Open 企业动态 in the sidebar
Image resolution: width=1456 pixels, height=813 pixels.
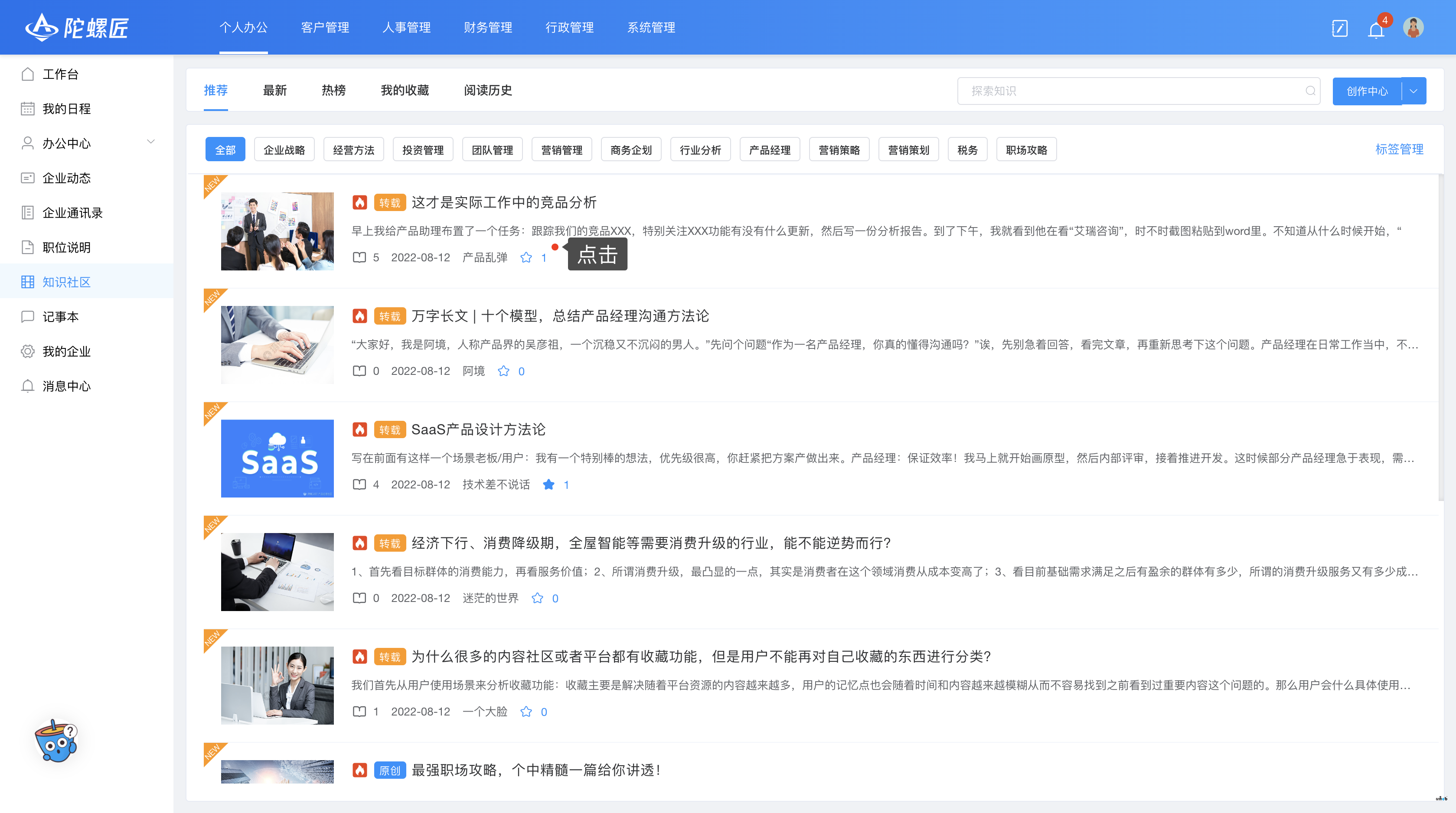[x=86, y=178]
